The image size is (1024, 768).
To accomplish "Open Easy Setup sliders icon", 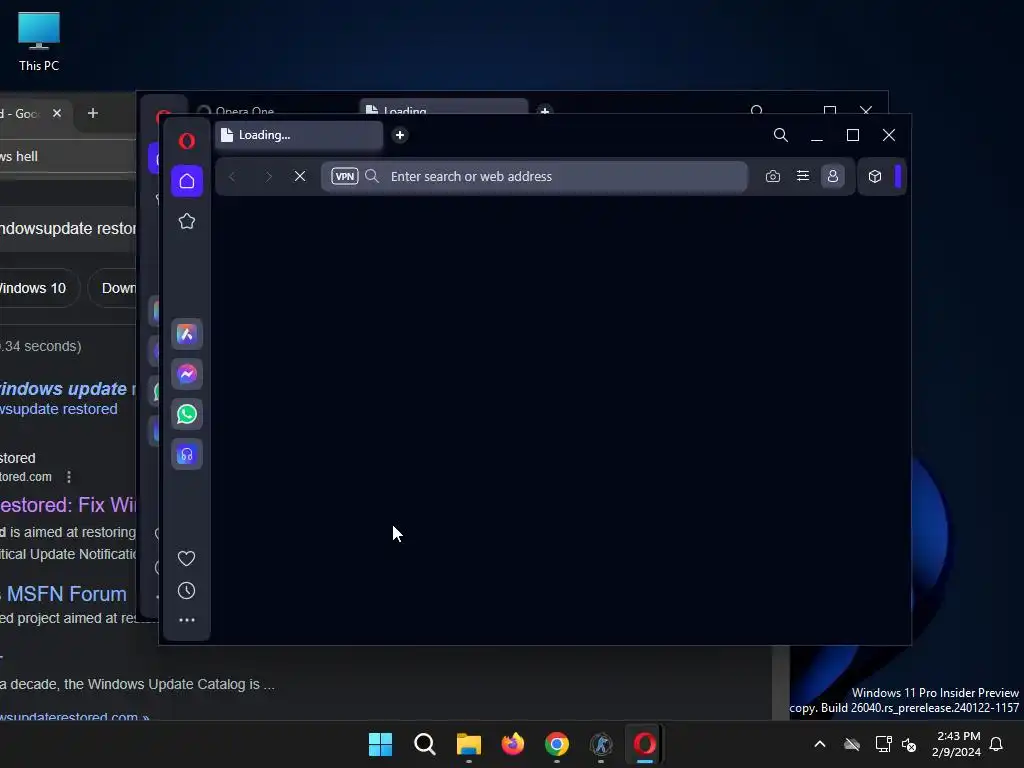I will [x=803, y=176].
